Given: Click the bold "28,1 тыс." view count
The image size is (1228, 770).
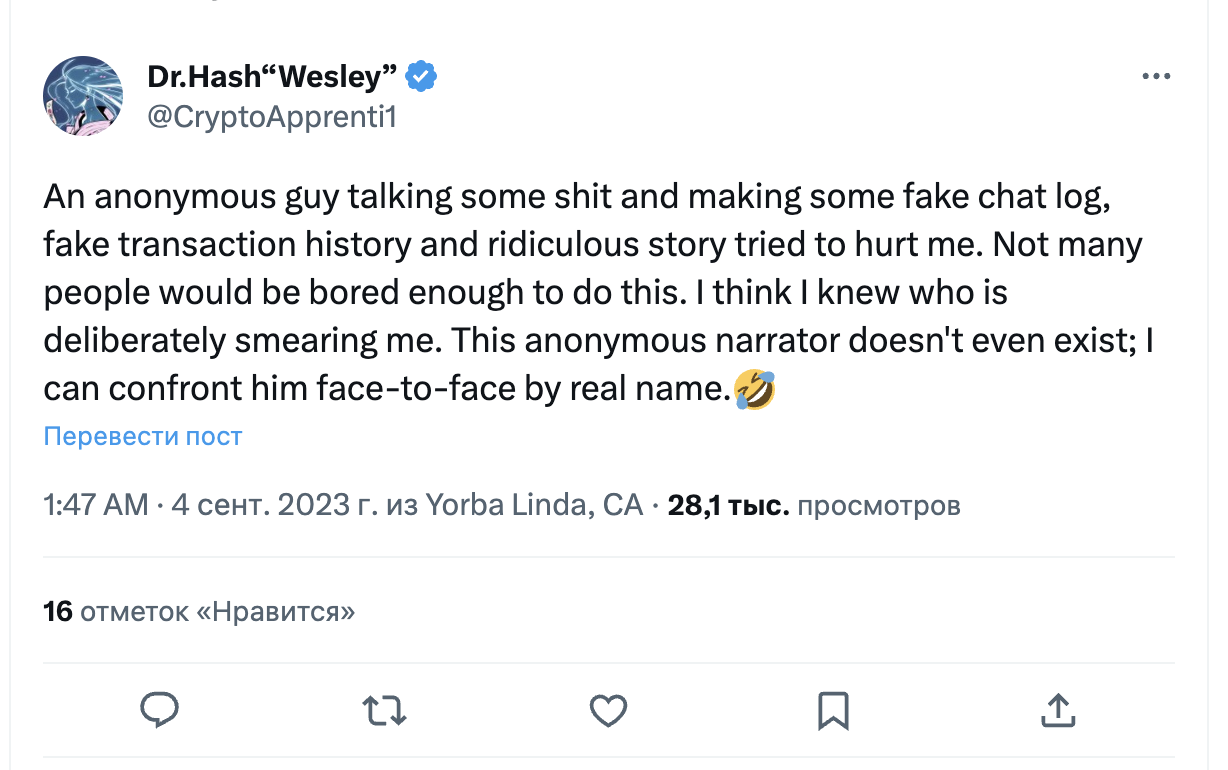Looking at the screenshot, I should (728, 505).
